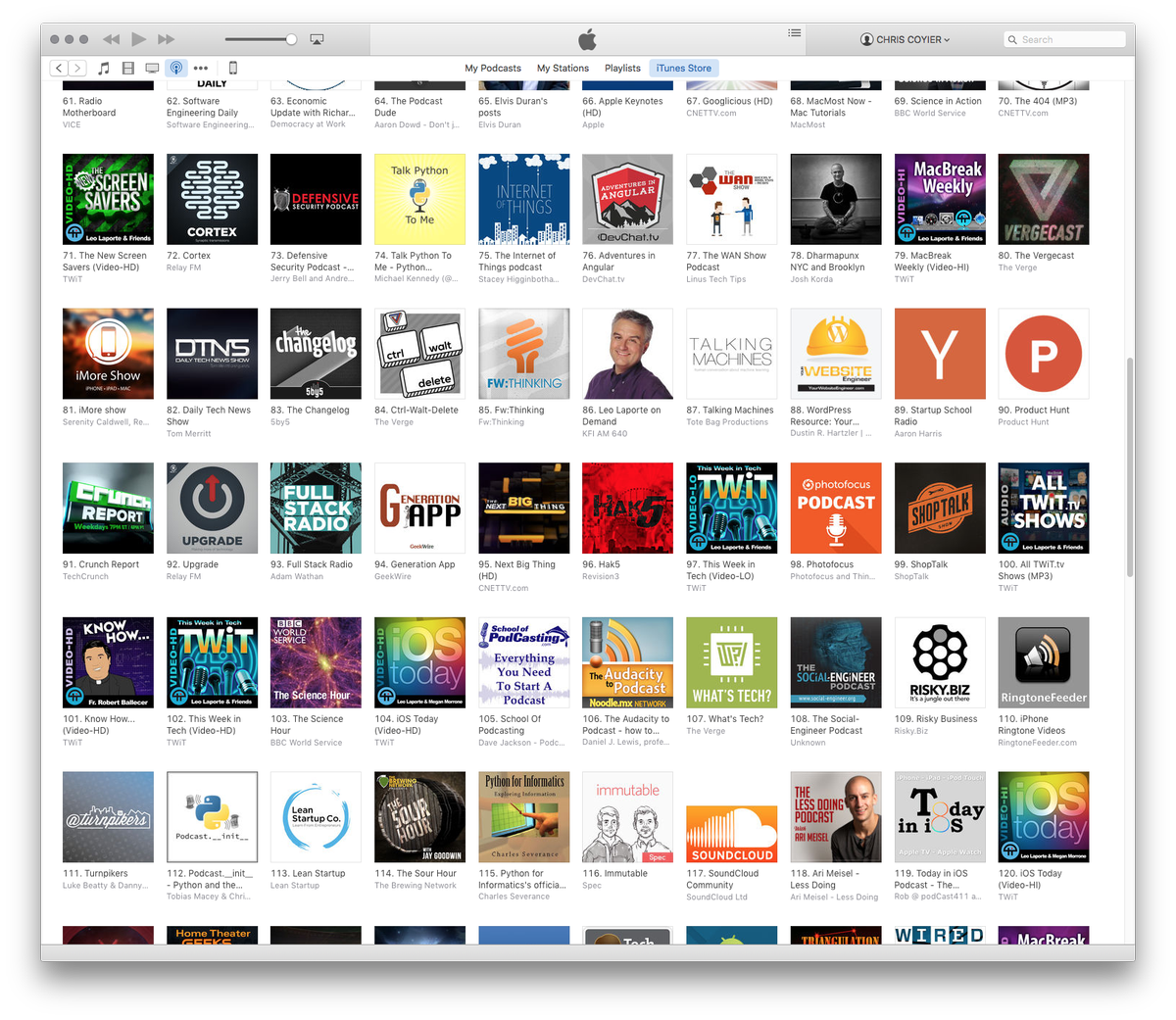Open the '107. What's Tech?' title link

click(724, 719)
